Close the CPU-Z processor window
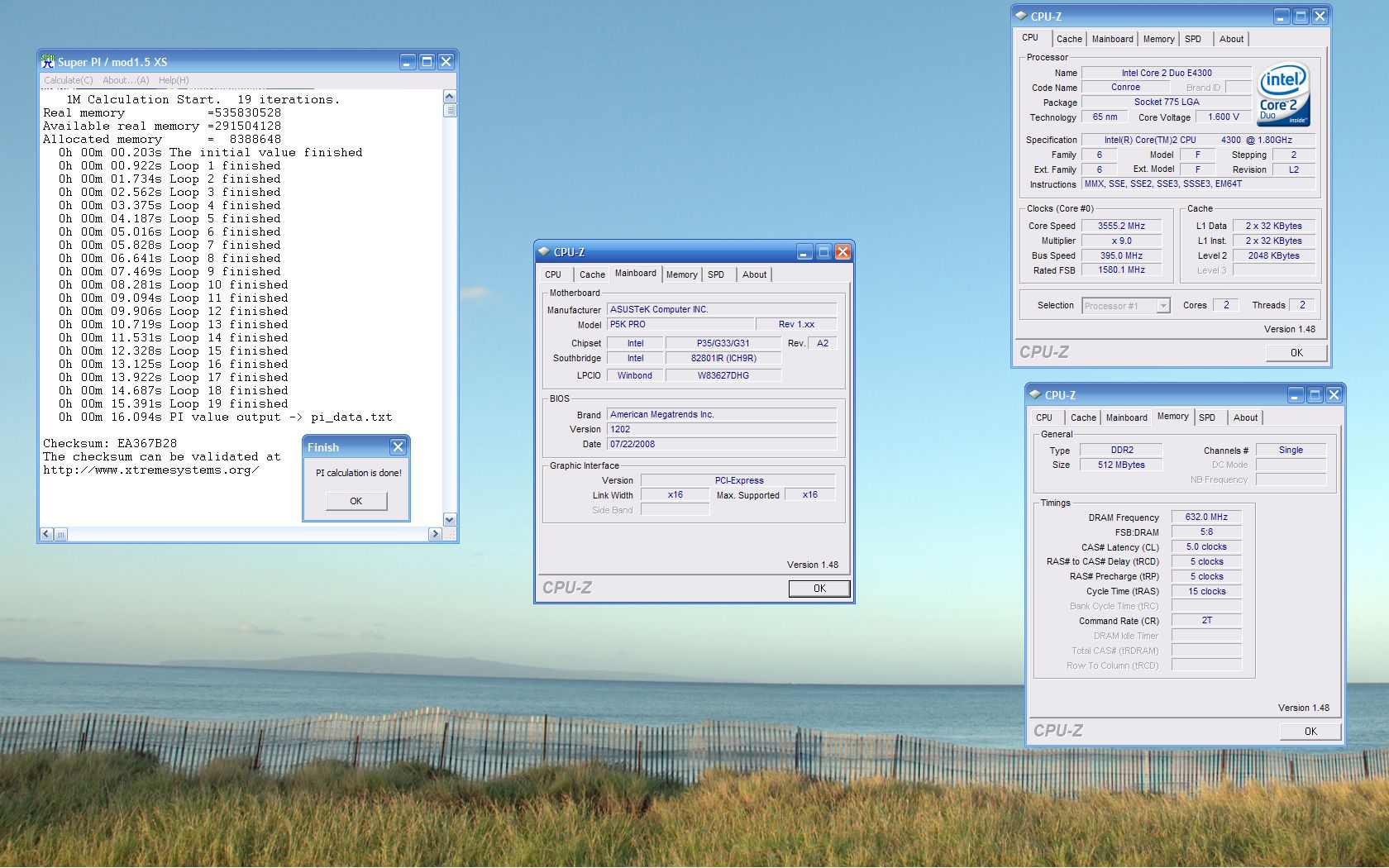Image resolution: width=1389 pixels, height=868 pixels. pos(1320,17)
